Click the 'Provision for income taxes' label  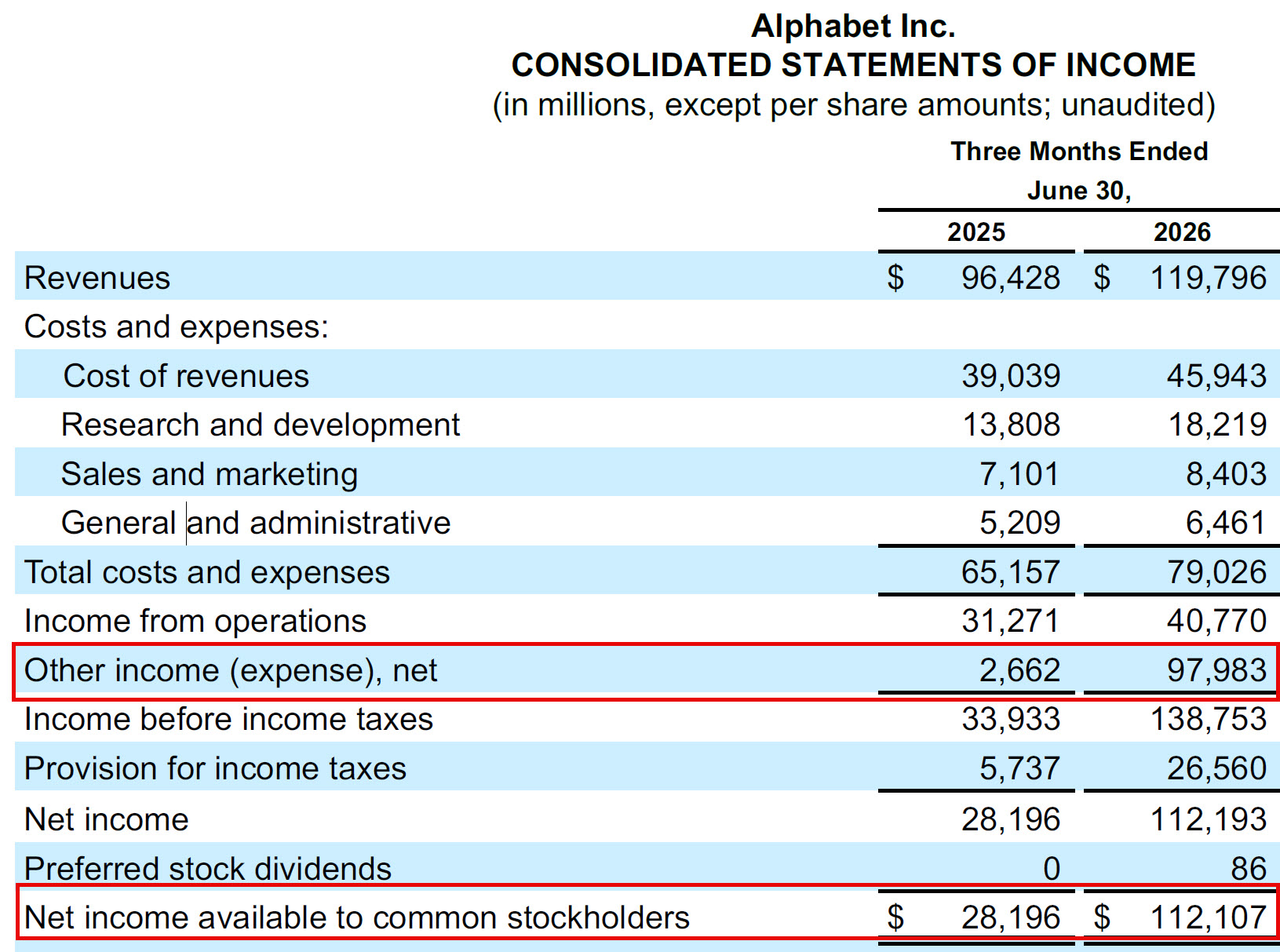[x=215, y=768]
